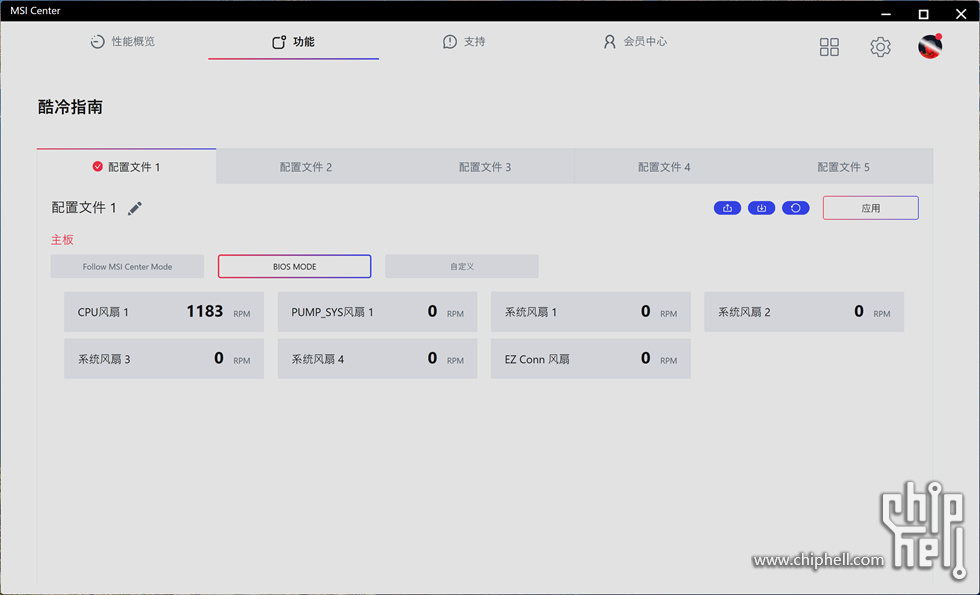This screenshot has height=595, width=980.
Task: Switch to the 支持 tab
Action: 464,42
